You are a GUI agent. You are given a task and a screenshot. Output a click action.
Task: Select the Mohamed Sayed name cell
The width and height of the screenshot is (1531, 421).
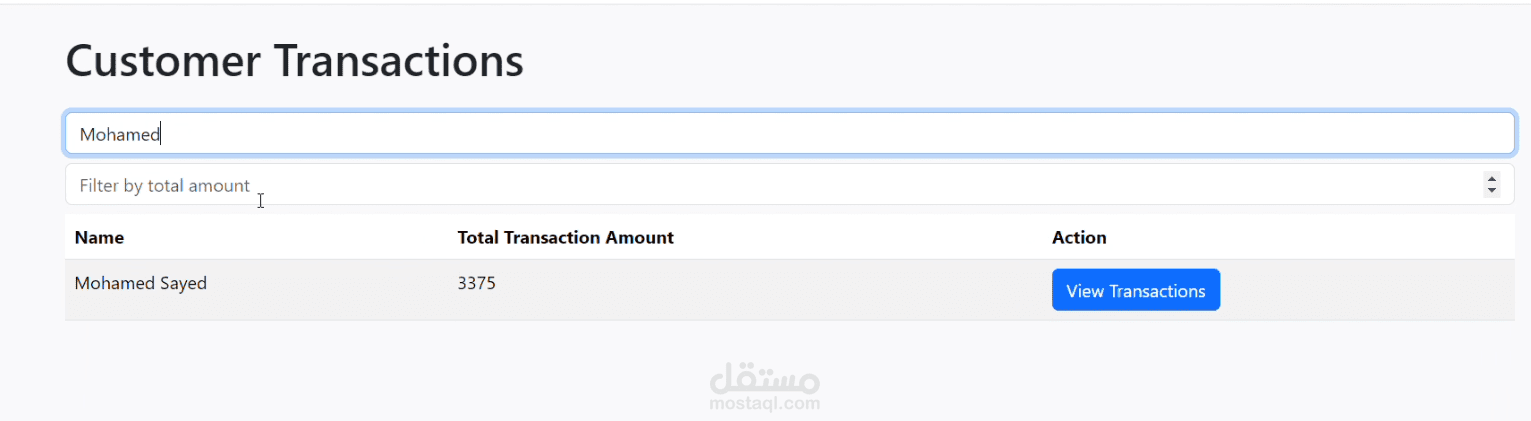140,283
